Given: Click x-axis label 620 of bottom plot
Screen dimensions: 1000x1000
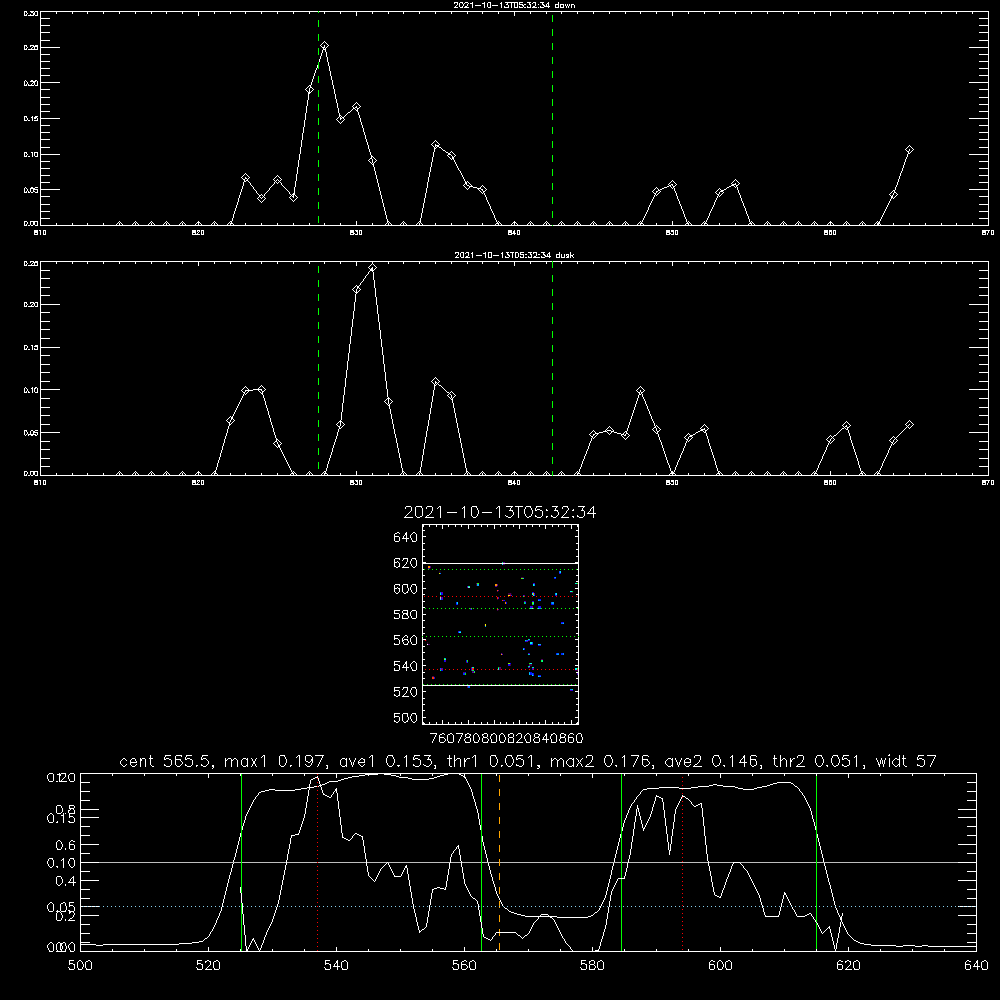Looking at the screenshot, I should pyautogui.click(x=848, y=966).
